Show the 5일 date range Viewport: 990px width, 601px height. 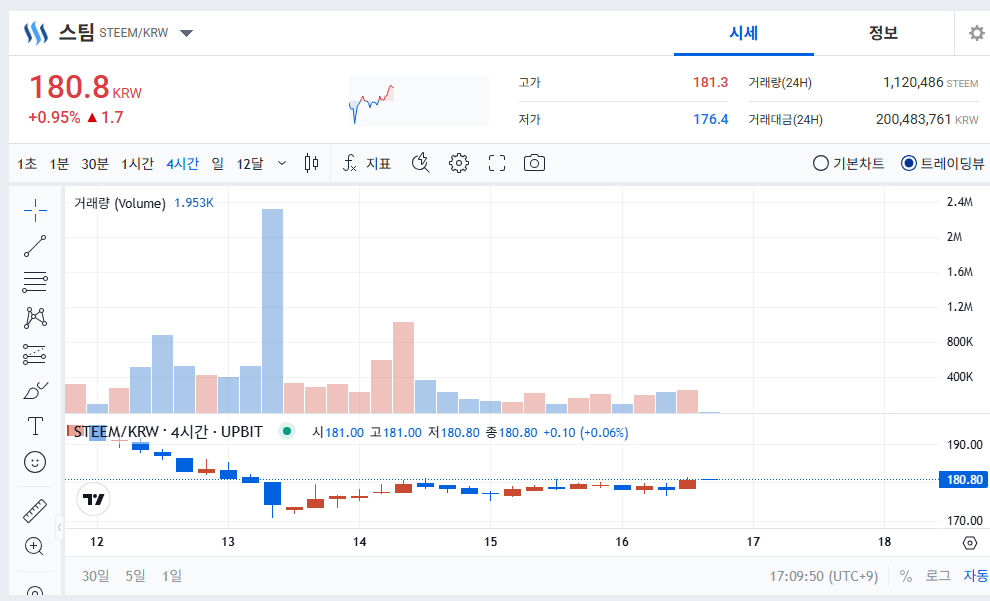(x=135, y=576)
